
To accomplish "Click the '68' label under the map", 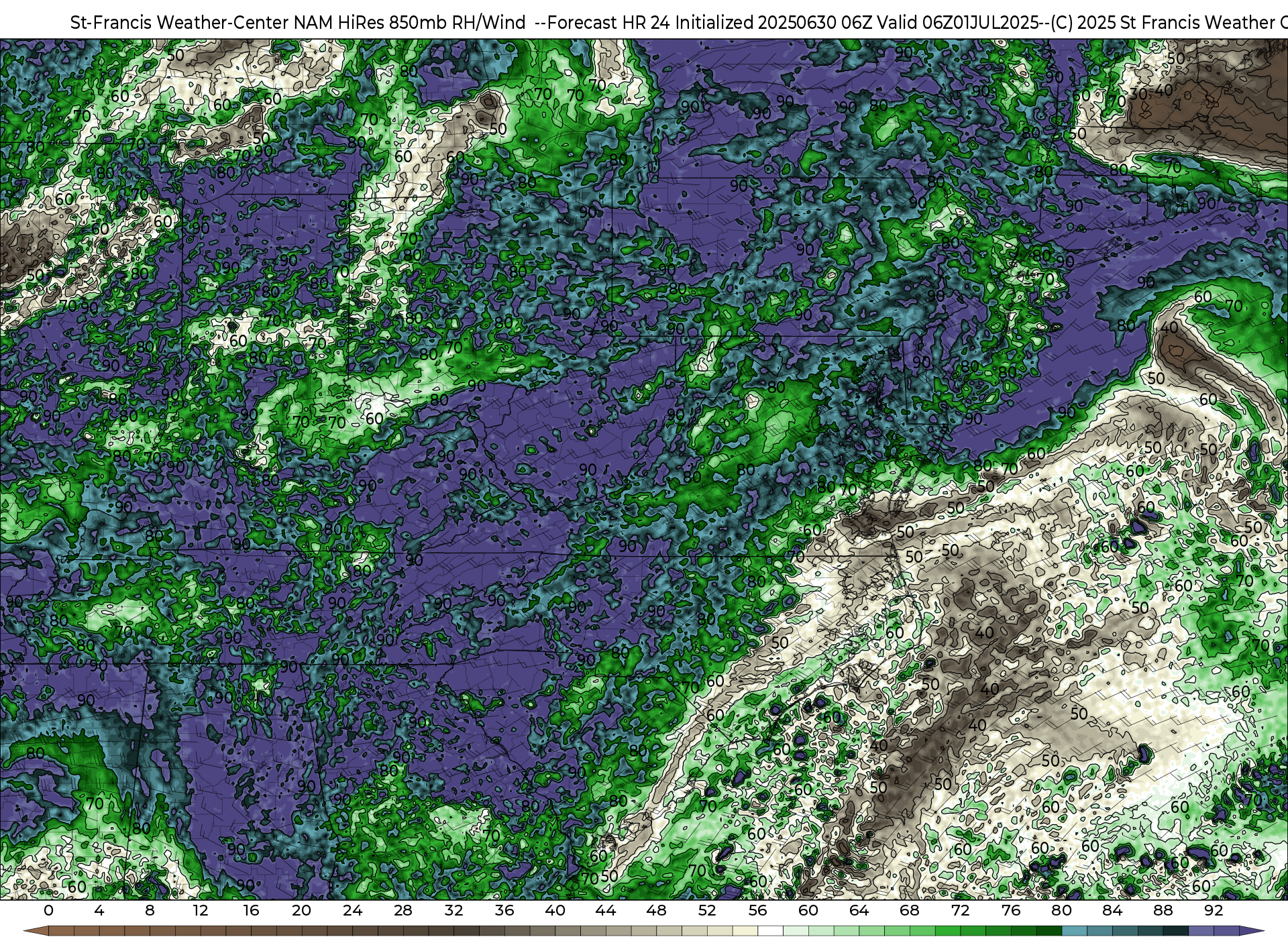I will click(910, 911).
